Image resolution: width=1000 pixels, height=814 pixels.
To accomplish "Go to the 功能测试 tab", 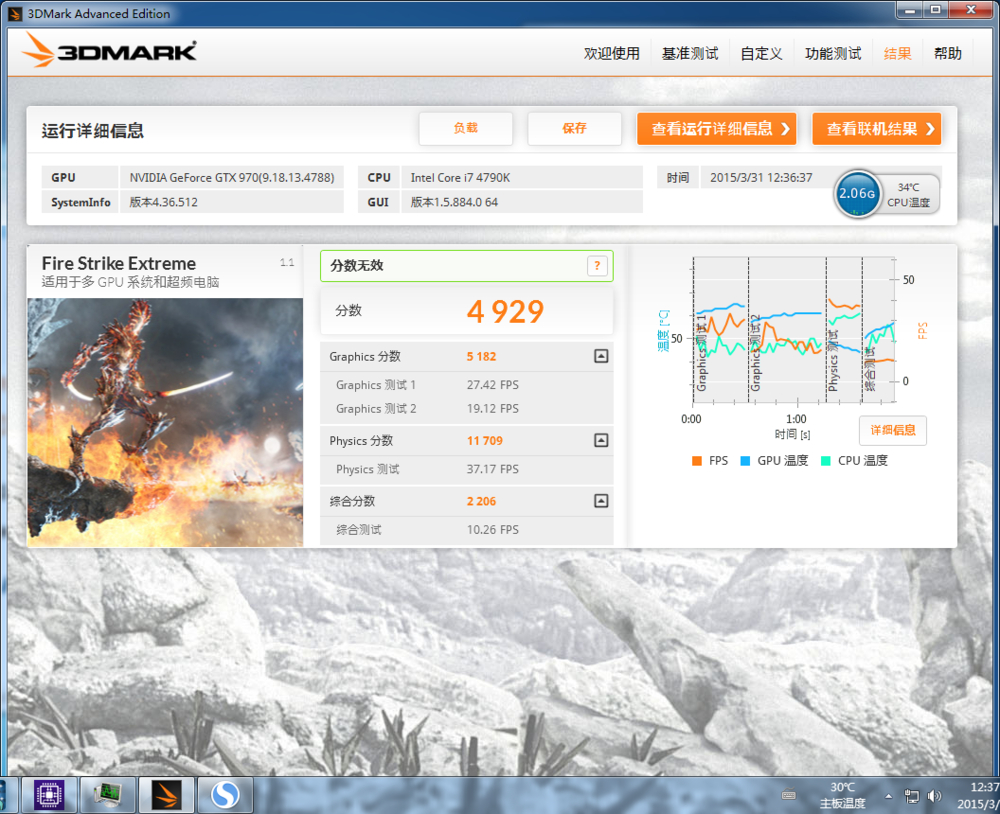I will tap(833, 54).
